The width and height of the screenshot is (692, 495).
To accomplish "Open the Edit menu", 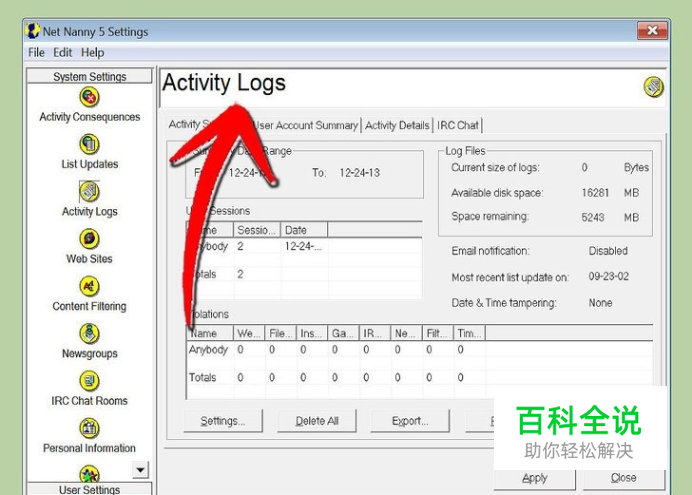I will click(x=63, y=52).
